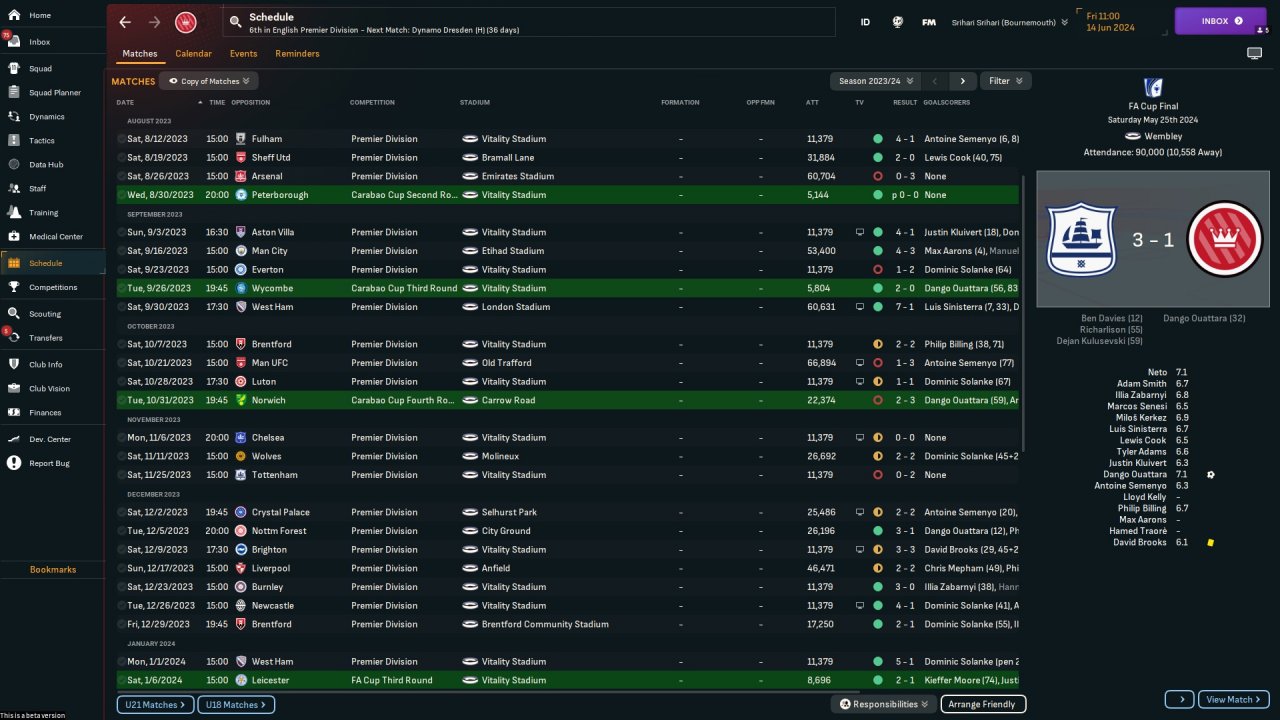Click the back navigation arrow
Viewport: 1280px width, 720px height.
coord(125,22)
